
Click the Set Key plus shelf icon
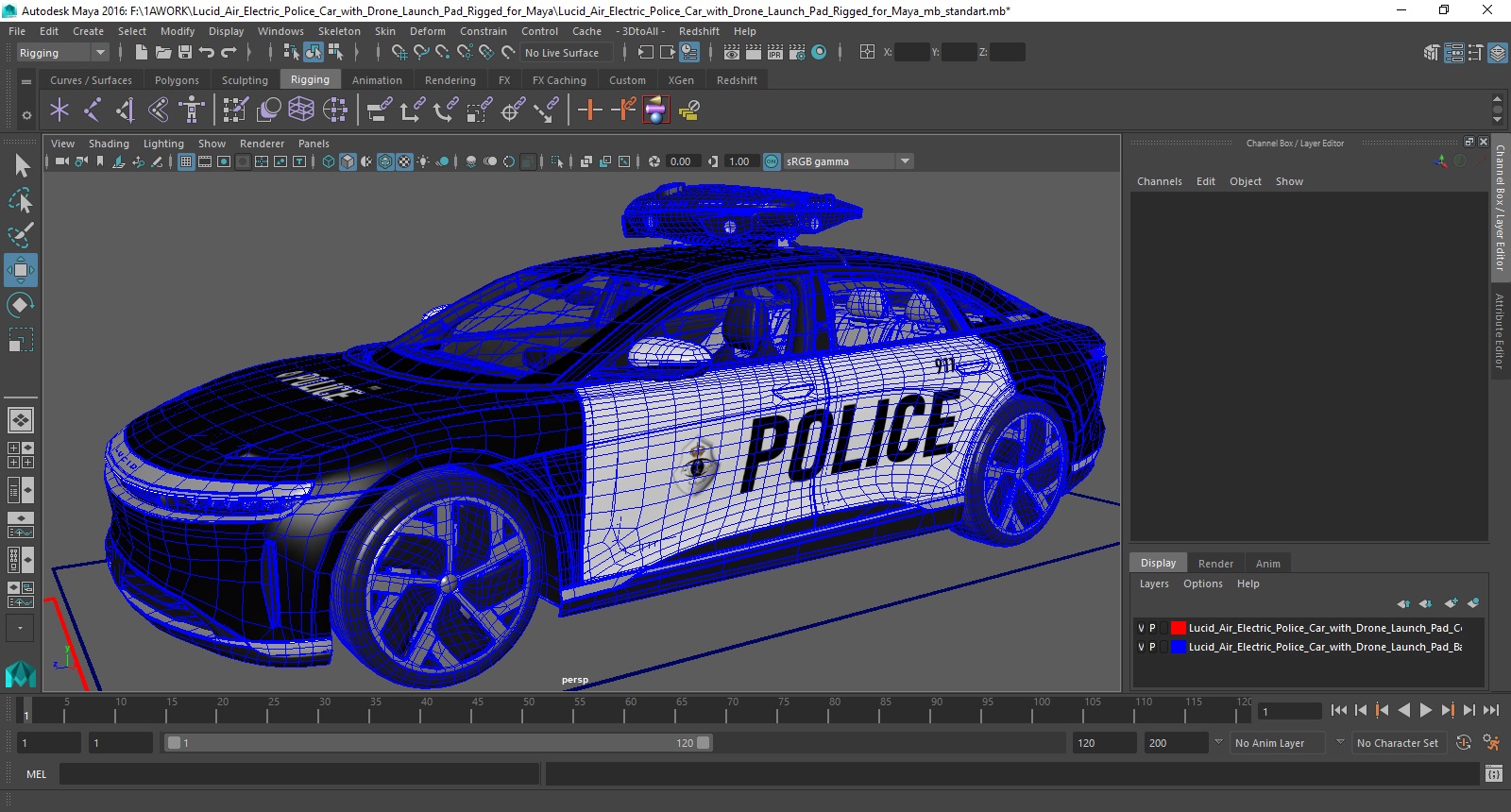(x=590, y=110)
